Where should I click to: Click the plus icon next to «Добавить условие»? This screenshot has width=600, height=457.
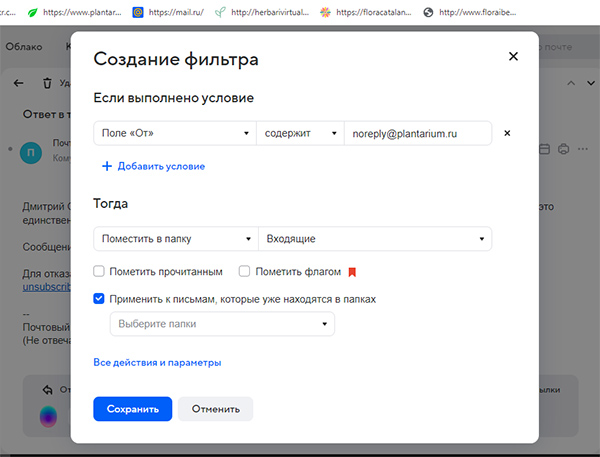pyautogui.click(x=107, y=166)
